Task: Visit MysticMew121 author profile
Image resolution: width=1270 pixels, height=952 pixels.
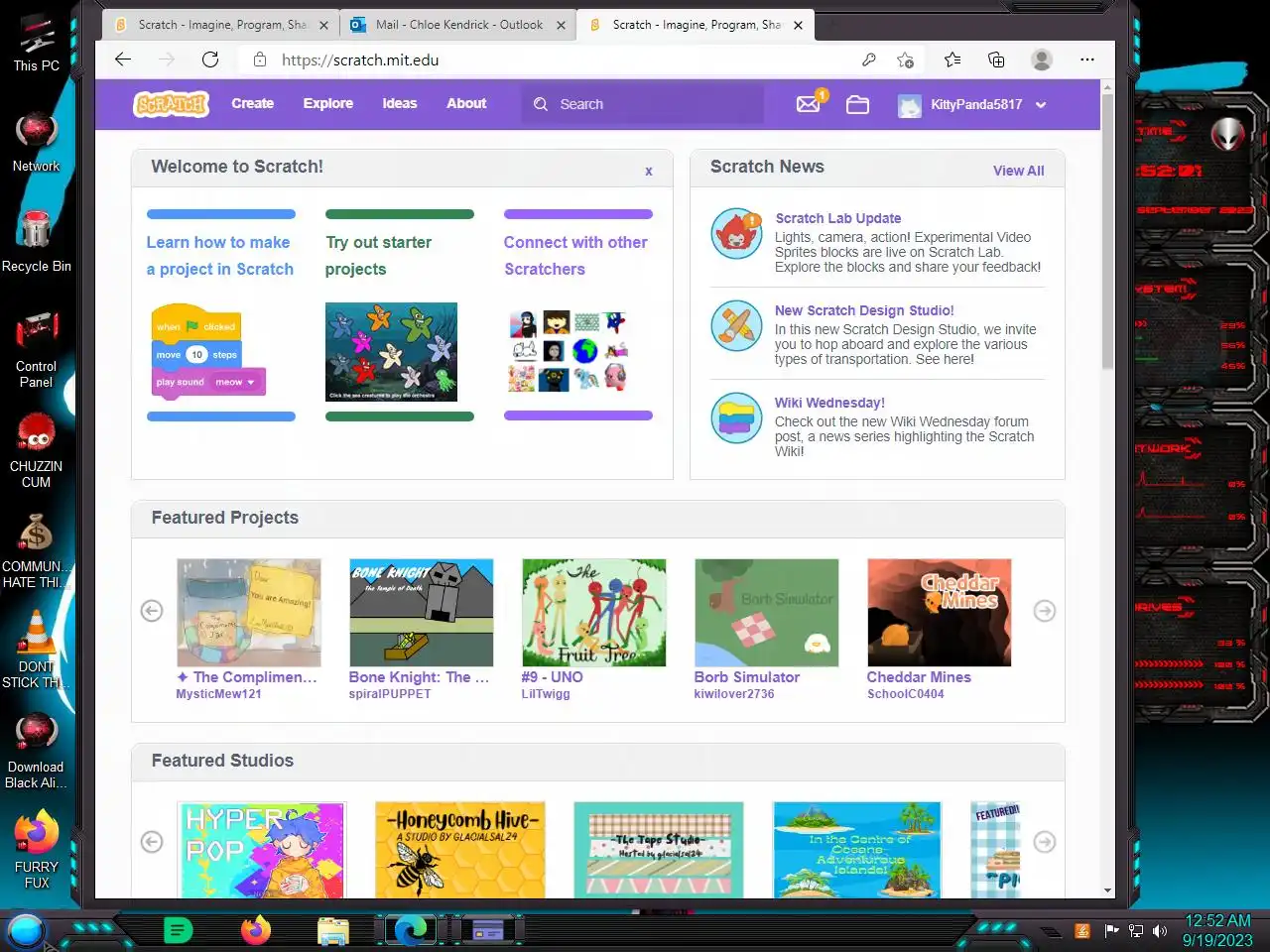Action: (x=218, y=694)
